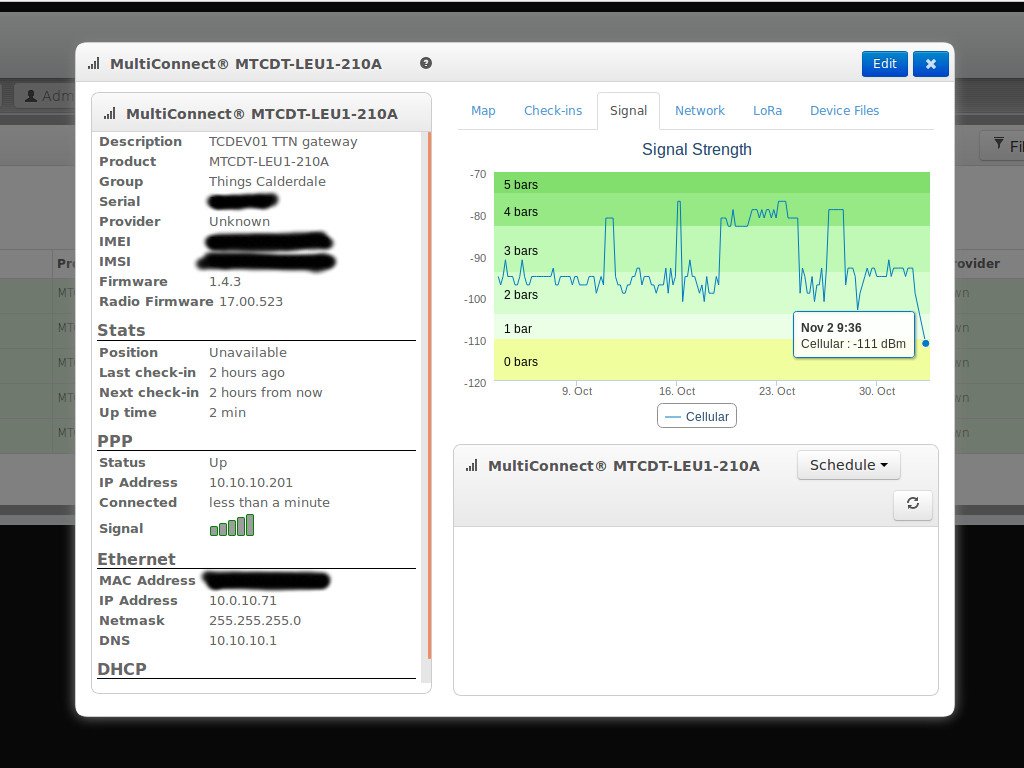
Task: Click Product value 'MTCDT-LEU1-210A'
Action: tap(269, 161)
